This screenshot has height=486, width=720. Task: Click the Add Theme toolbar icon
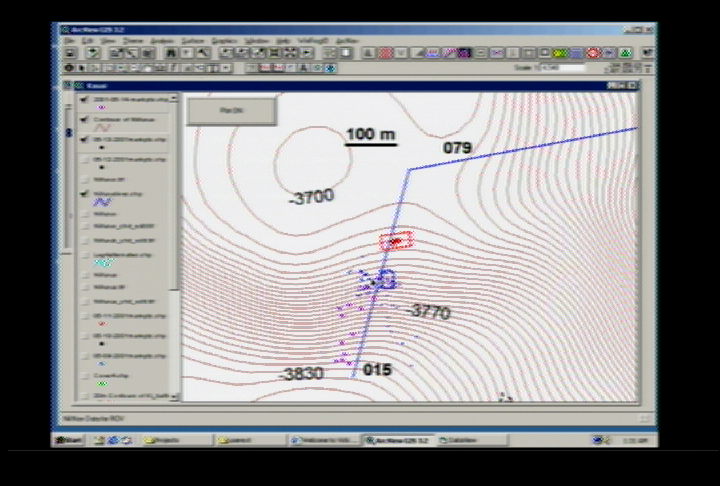pos(93,52)
